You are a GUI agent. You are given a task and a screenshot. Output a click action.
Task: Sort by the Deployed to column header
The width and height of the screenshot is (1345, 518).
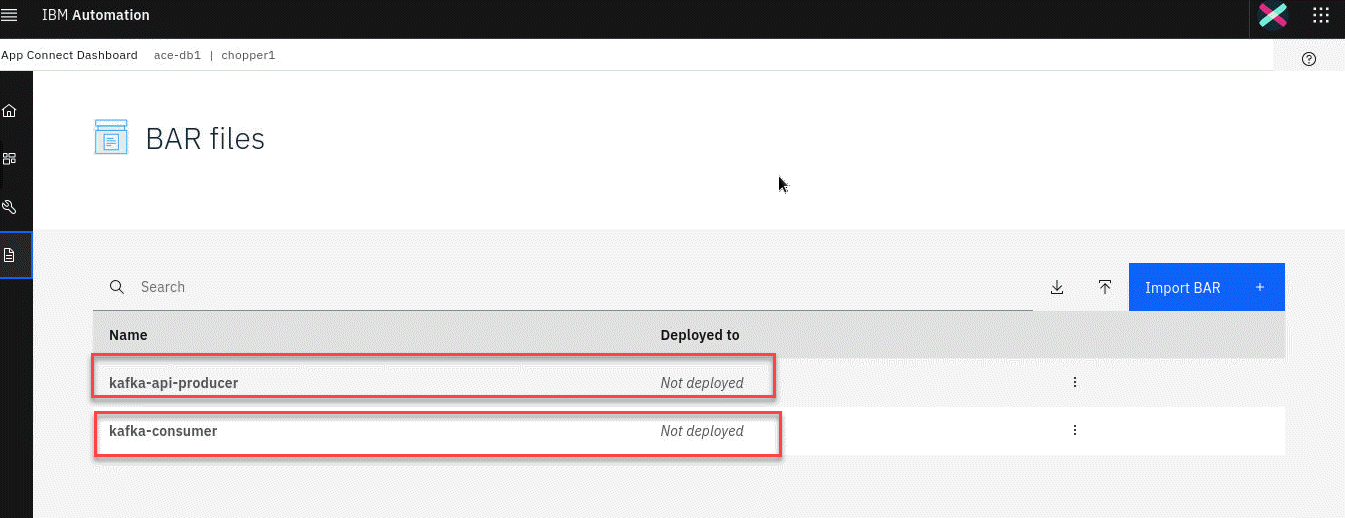pos(700,335)
